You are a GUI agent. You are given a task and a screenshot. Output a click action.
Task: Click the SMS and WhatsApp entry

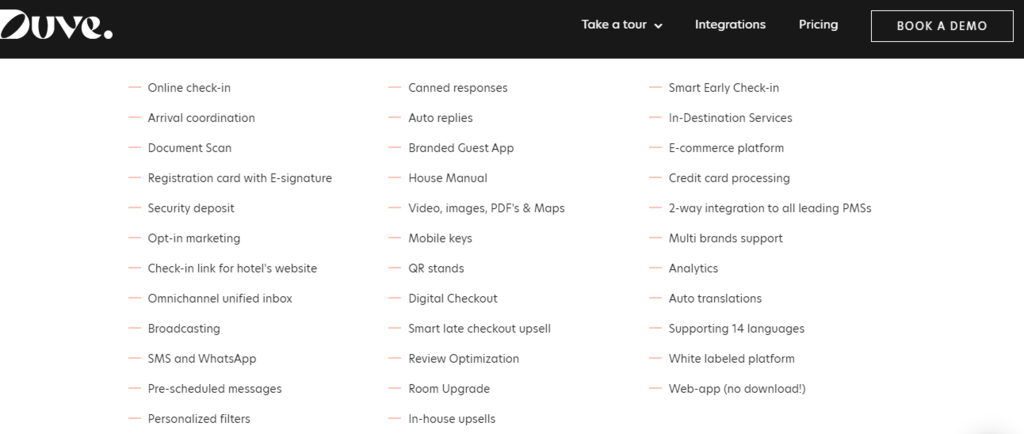point(202,358)
